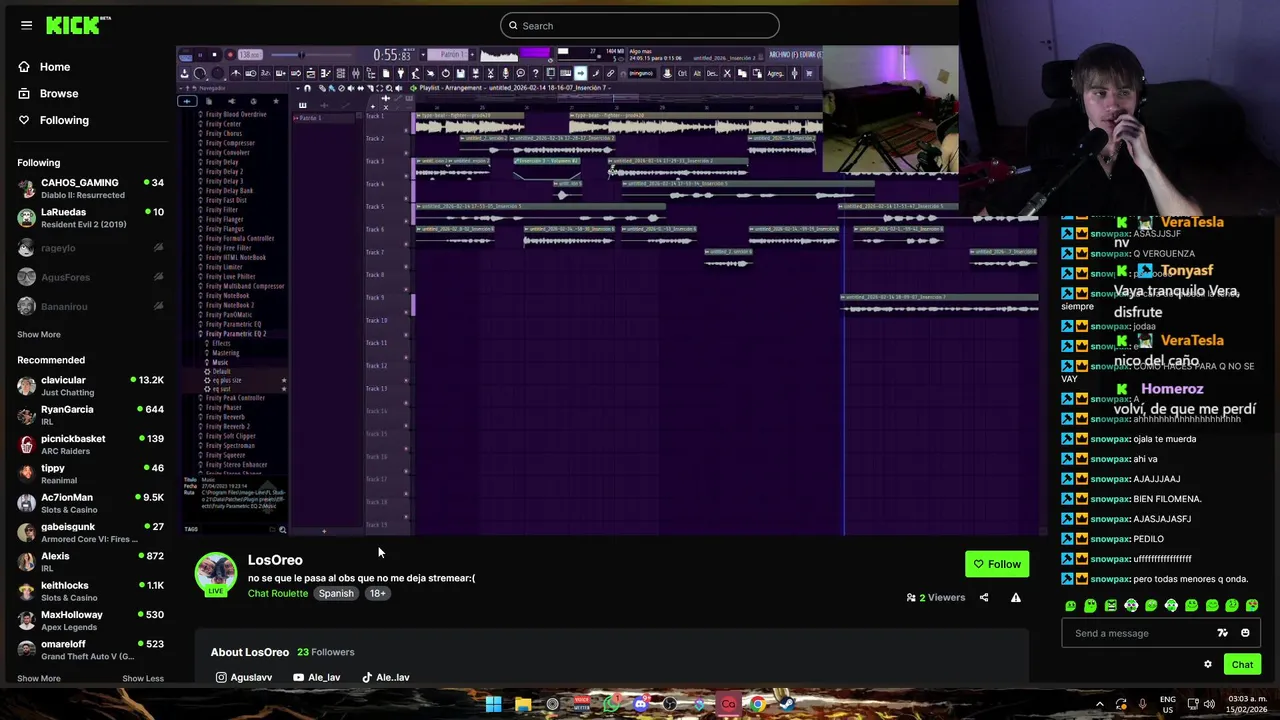Open RyanGarcia recommended channel

click(x=90, y=415)
